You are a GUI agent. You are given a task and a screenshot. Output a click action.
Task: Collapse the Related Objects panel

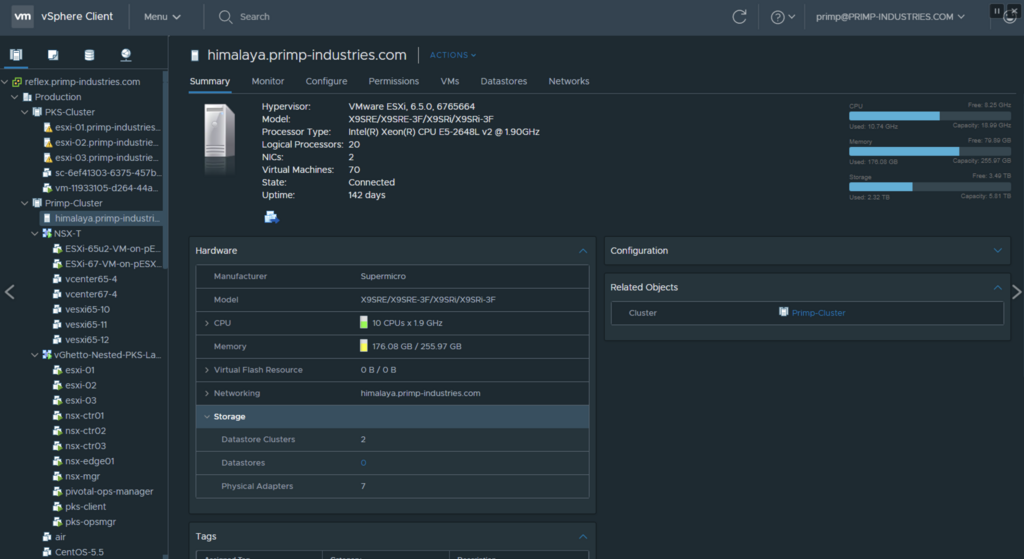click(997, 287)
